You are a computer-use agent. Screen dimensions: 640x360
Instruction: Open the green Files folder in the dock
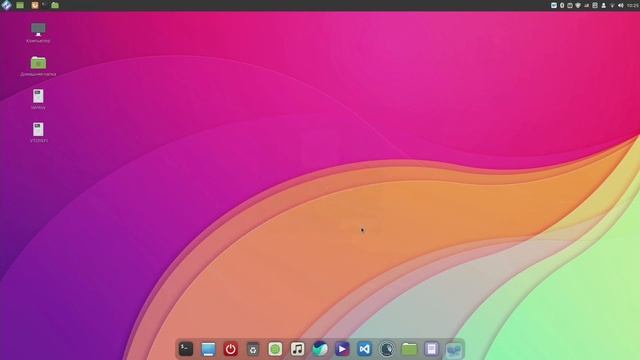click(x=409, y=349)
